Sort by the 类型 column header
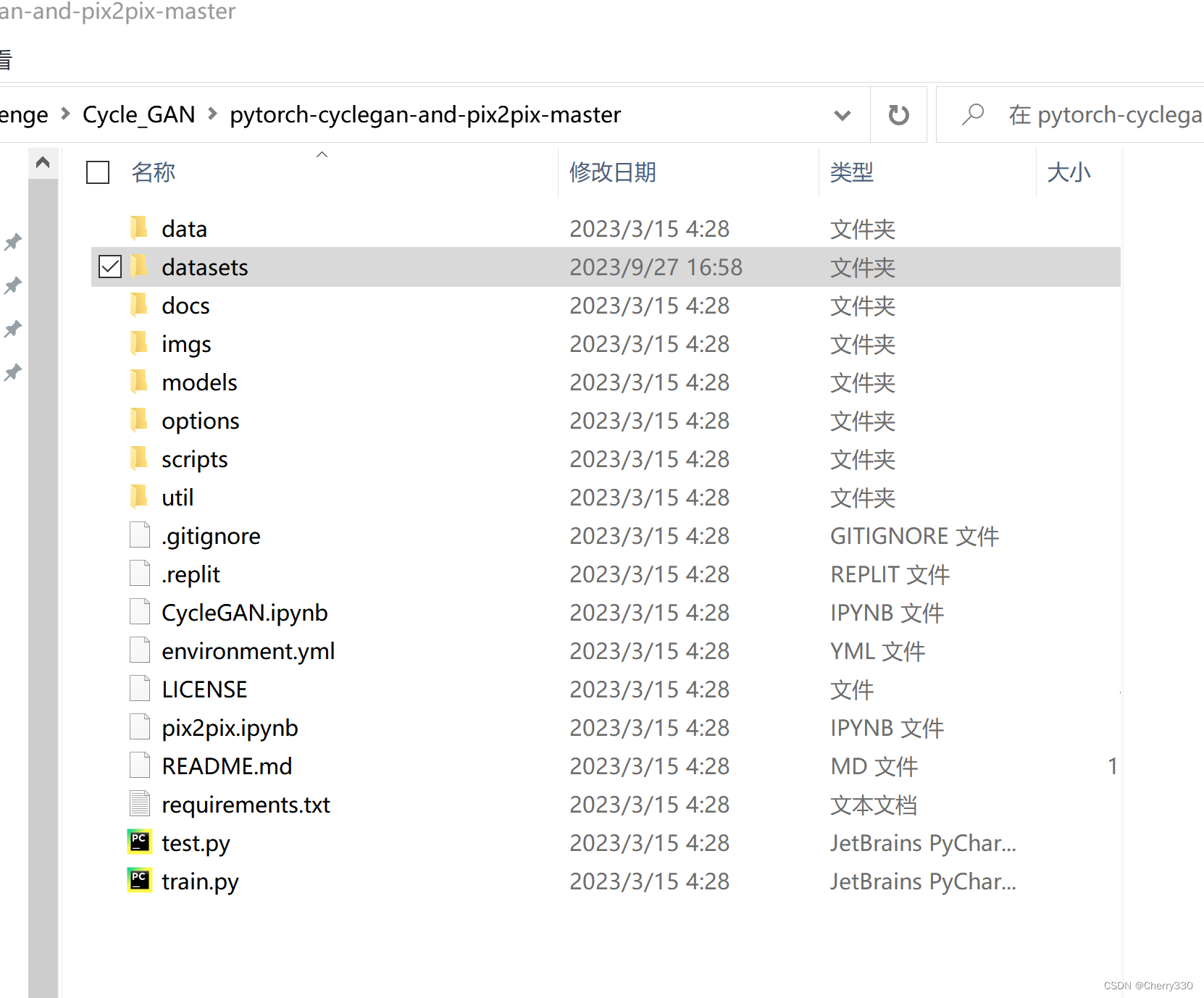 point(852,172)
